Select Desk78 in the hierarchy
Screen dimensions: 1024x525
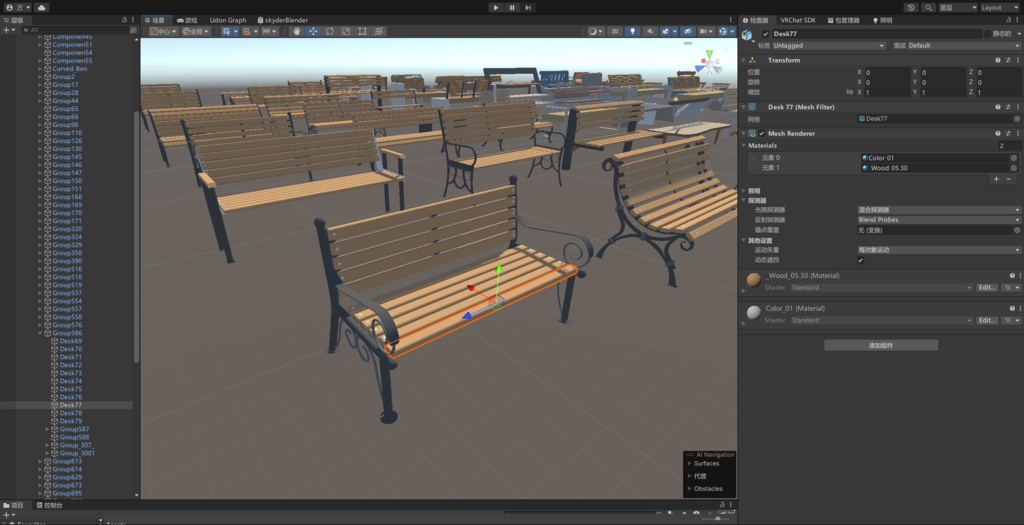(71, 413)
